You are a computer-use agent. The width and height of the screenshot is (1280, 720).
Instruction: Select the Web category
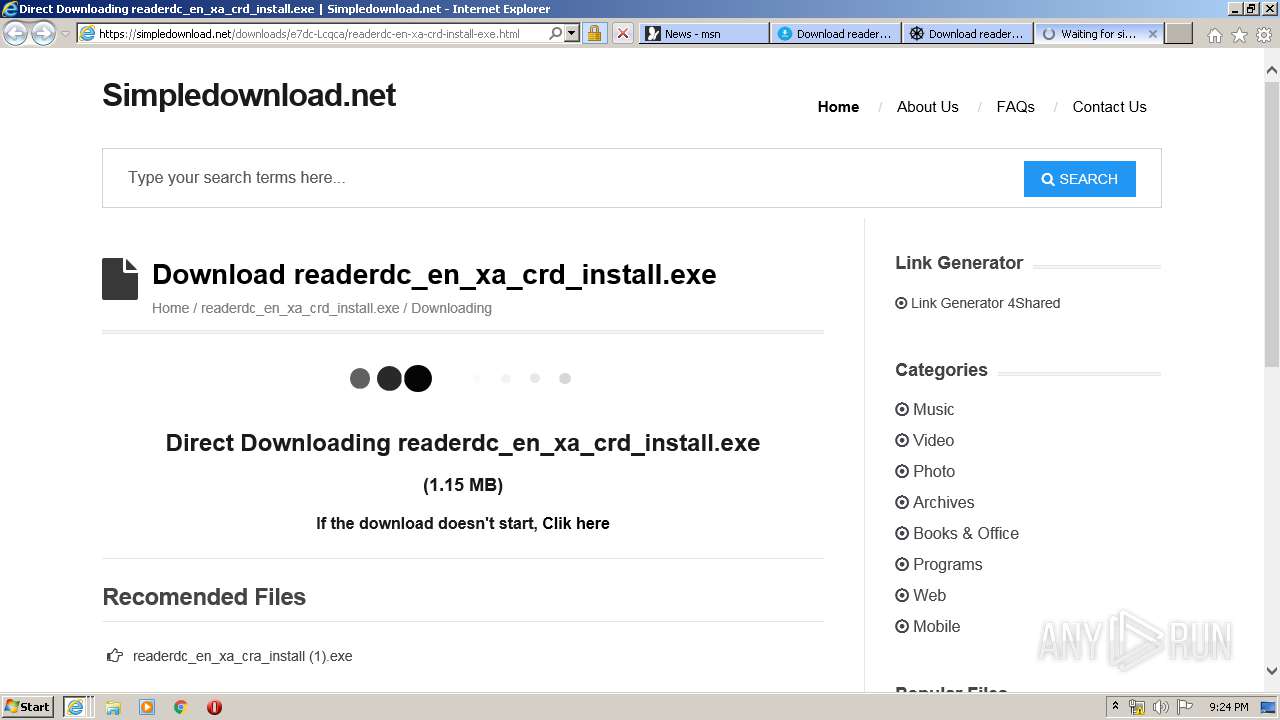coord(929,595)
